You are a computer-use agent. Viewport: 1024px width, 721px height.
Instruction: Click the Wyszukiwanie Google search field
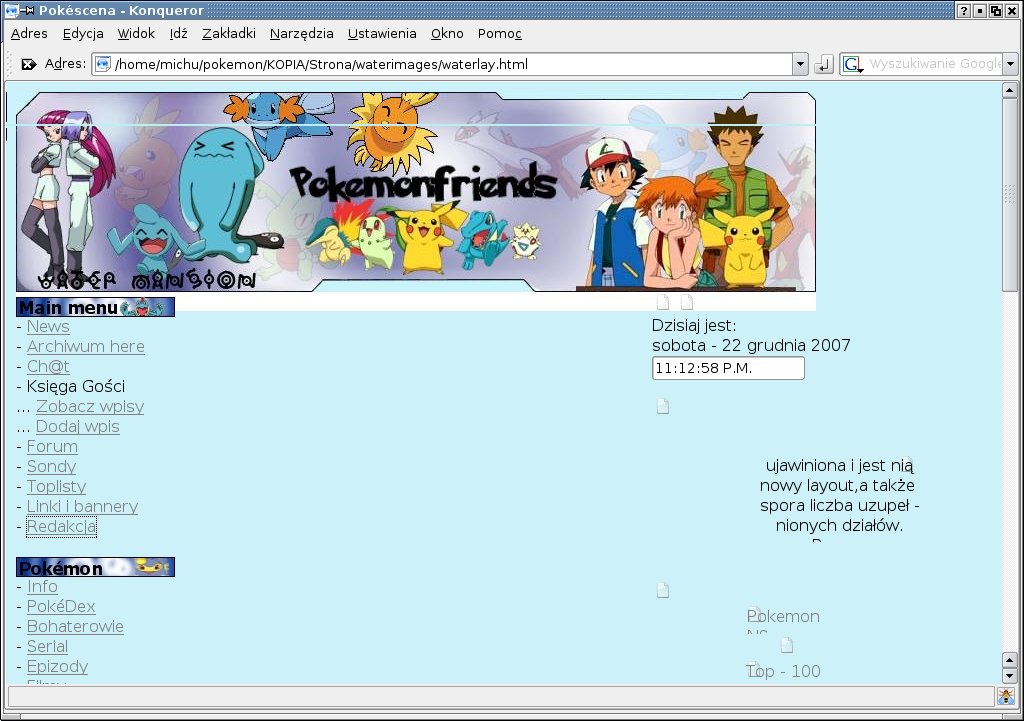click(x=933, y=64)
